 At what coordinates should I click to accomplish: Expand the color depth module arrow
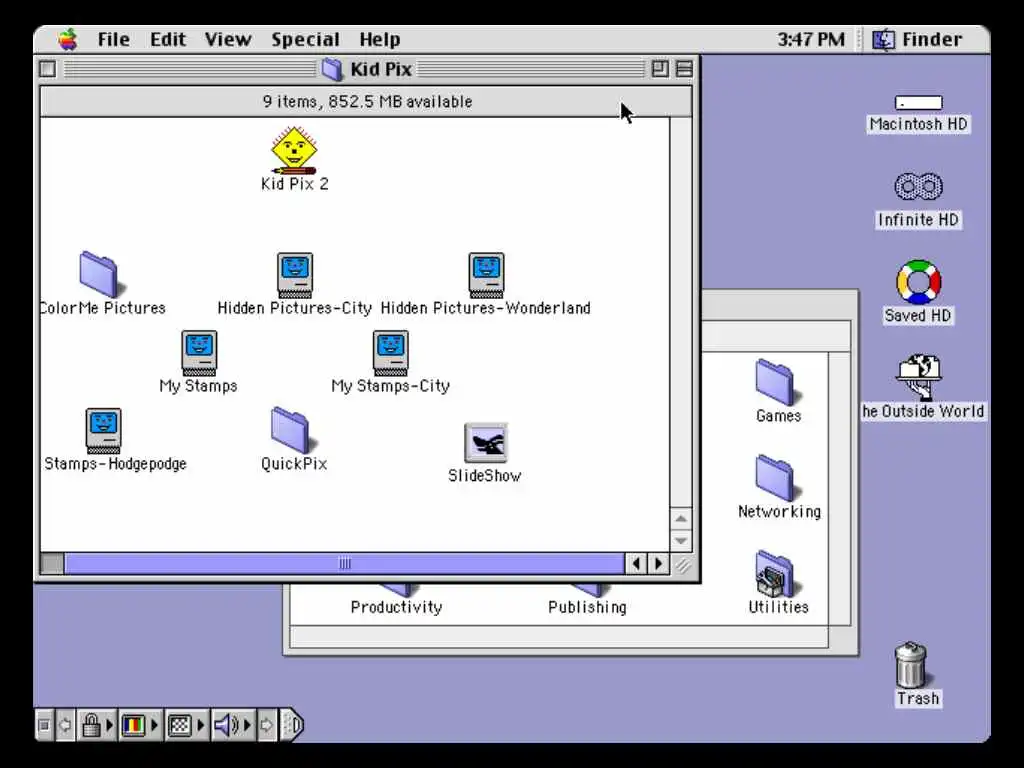click(154, 725)
